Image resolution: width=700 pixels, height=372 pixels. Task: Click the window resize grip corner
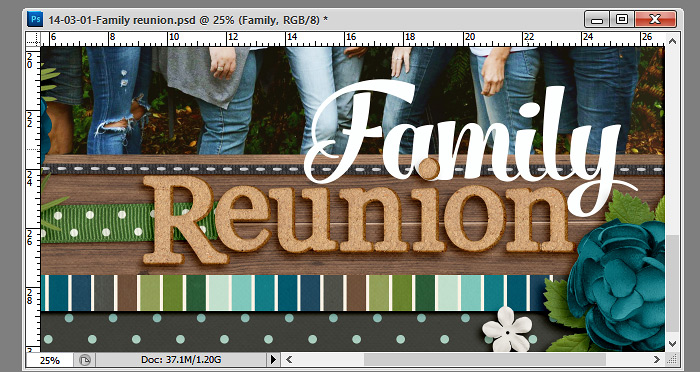tap(672, 359)
